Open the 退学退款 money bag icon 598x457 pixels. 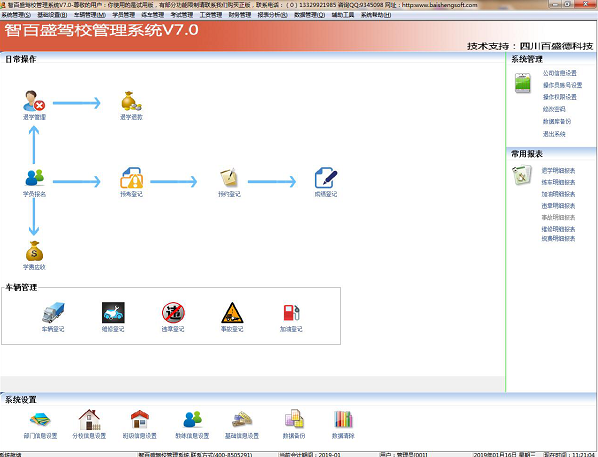(131, 101)
